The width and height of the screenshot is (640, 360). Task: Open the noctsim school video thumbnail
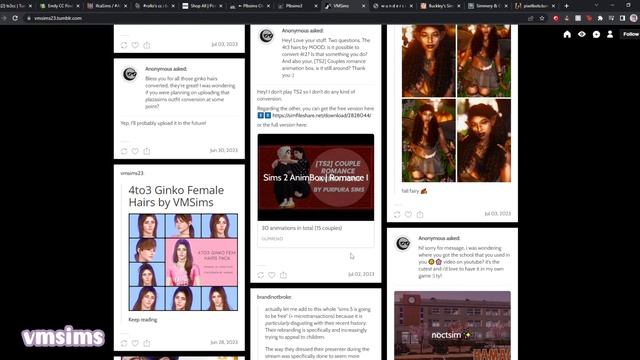452,325
